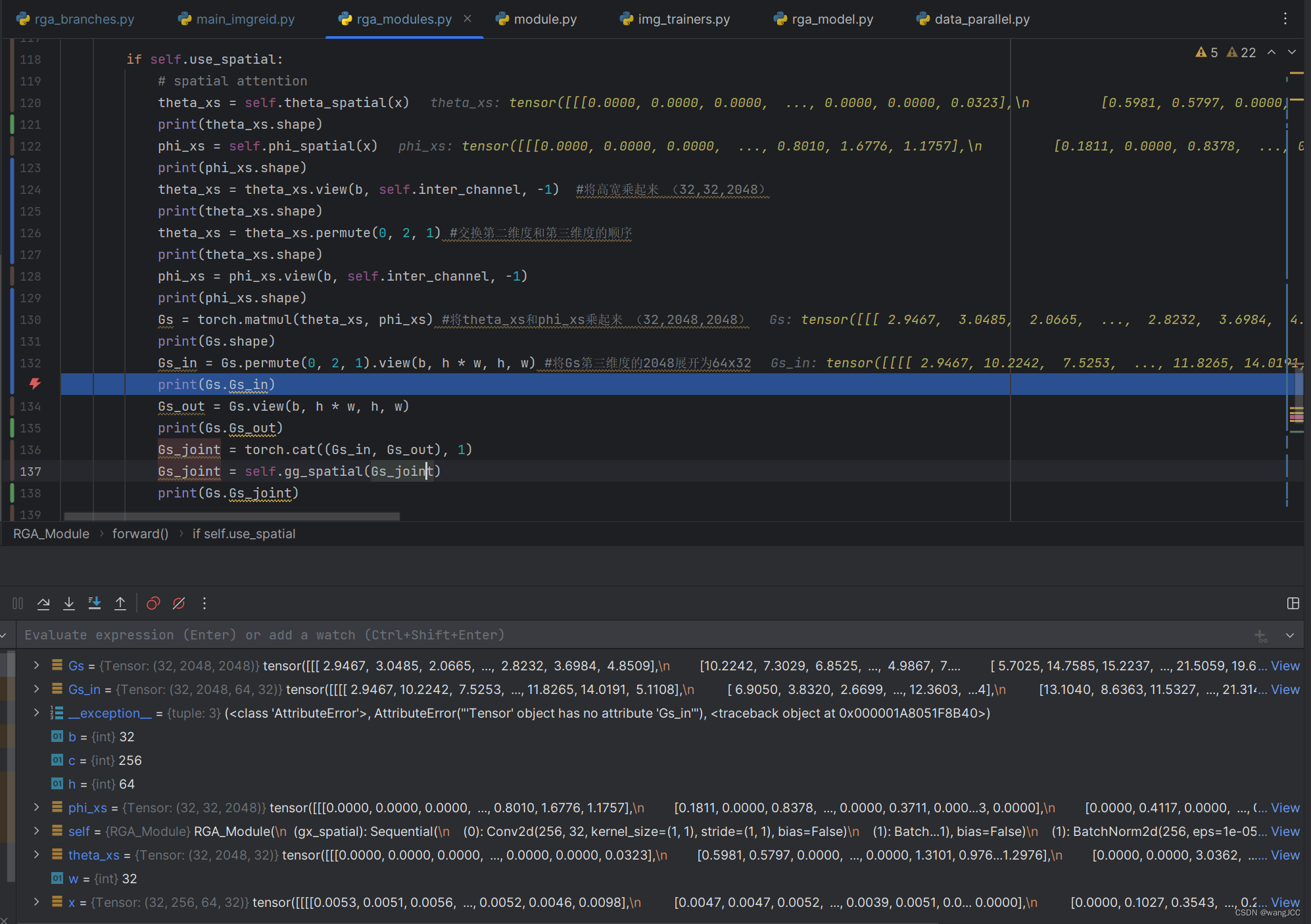1311x924 pixels.
Task: Switch to the rga_model.py tab
Action: click(832, 19)
